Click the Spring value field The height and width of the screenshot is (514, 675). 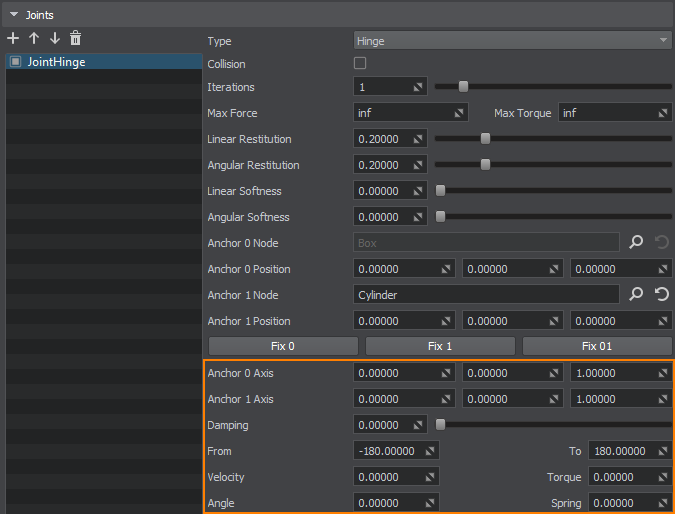tap(630, 503)
